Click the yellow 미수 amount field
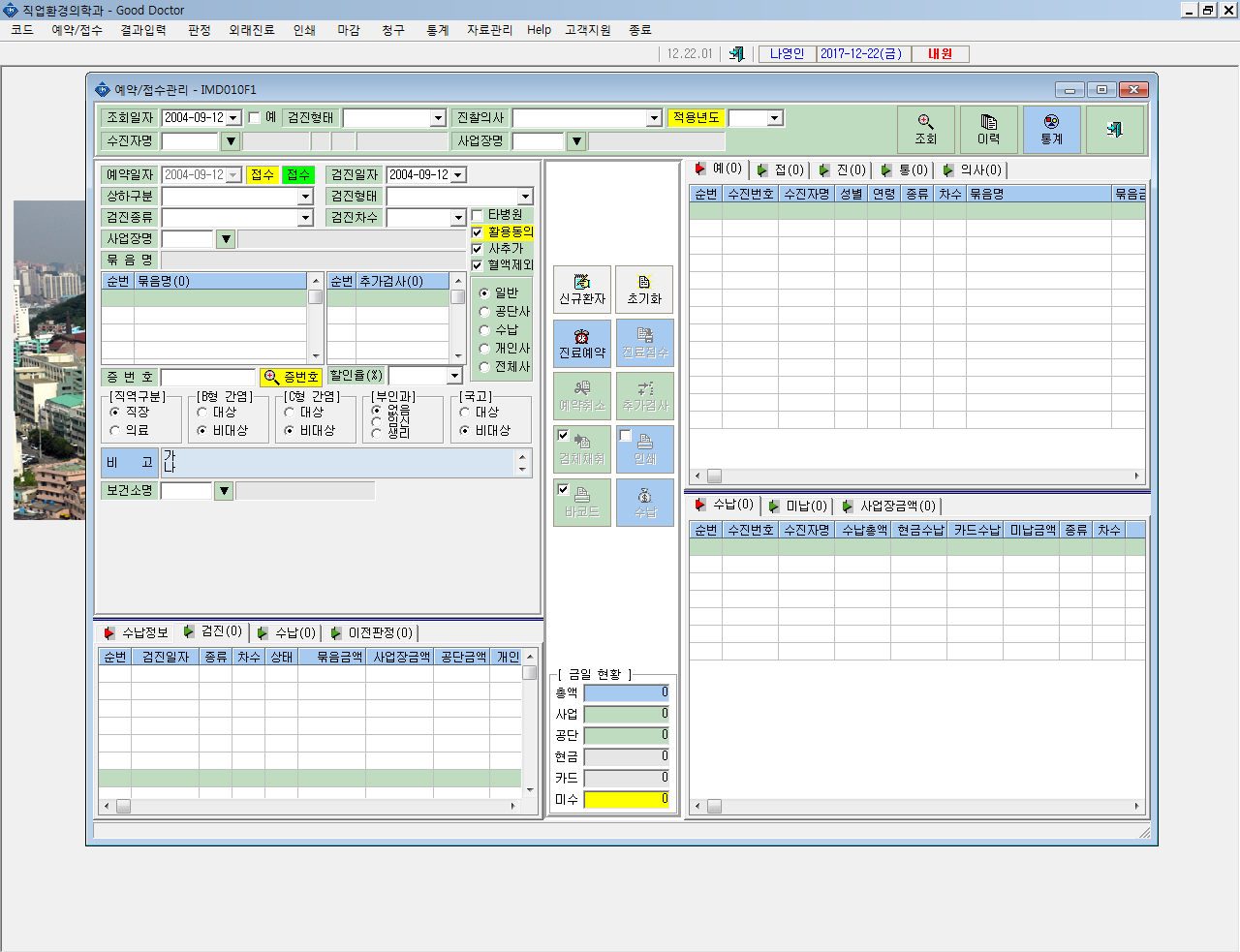The height and width of the screenshot is (952, 1240). click(x=626, y=799)
